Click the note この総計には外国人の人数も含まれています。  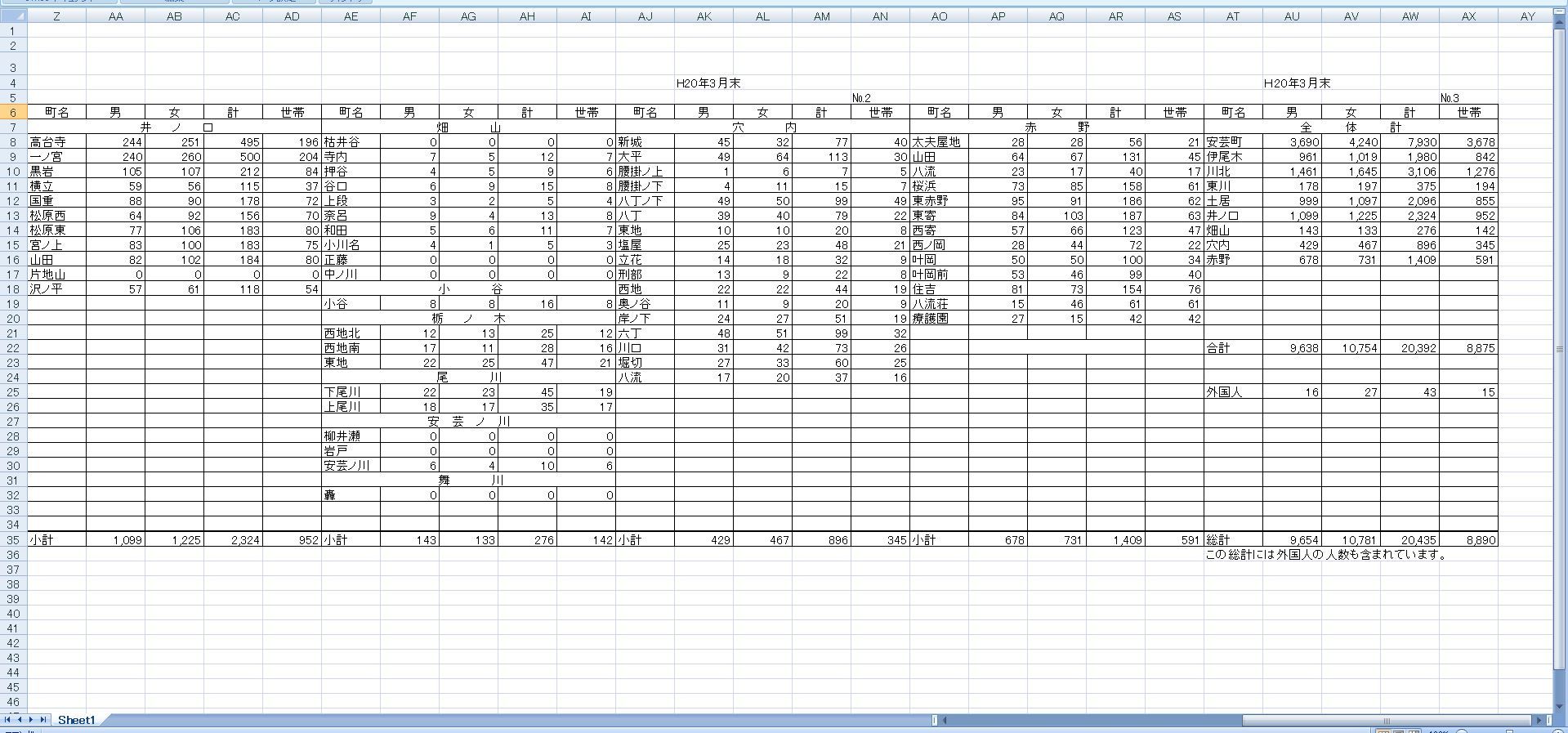[1327, 555]
